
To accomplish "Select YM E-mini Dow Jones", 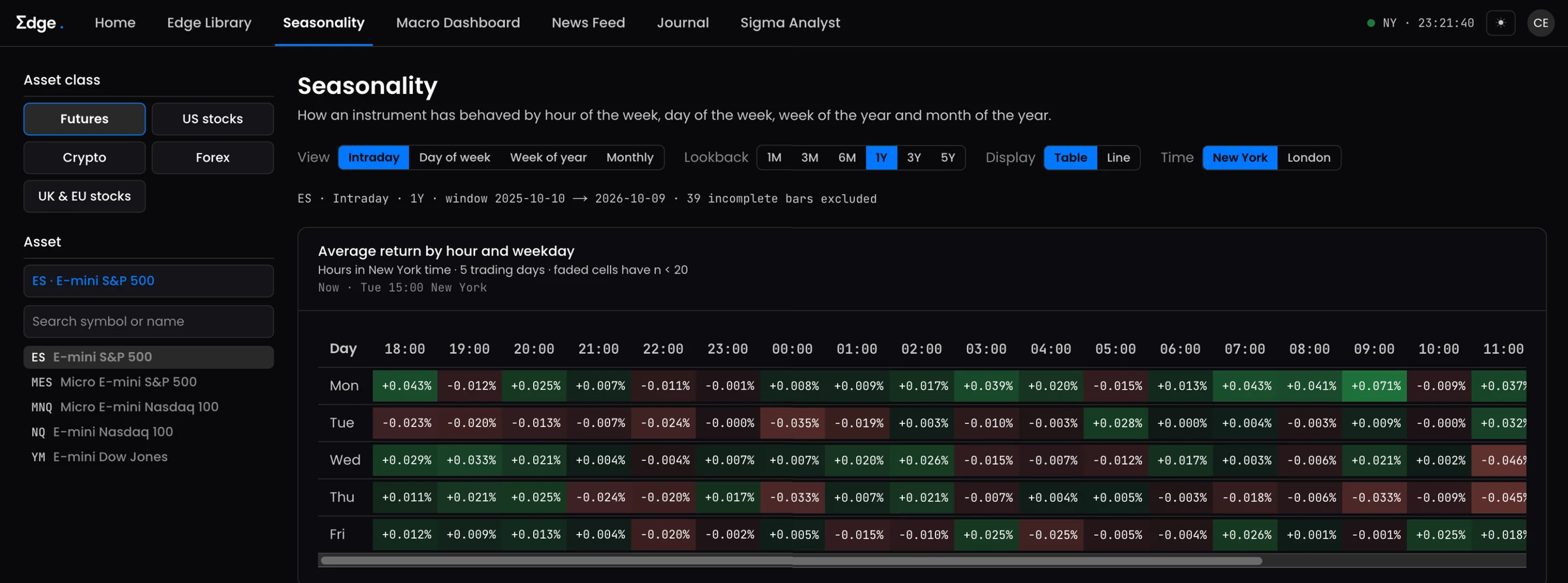I will point(148,457).
